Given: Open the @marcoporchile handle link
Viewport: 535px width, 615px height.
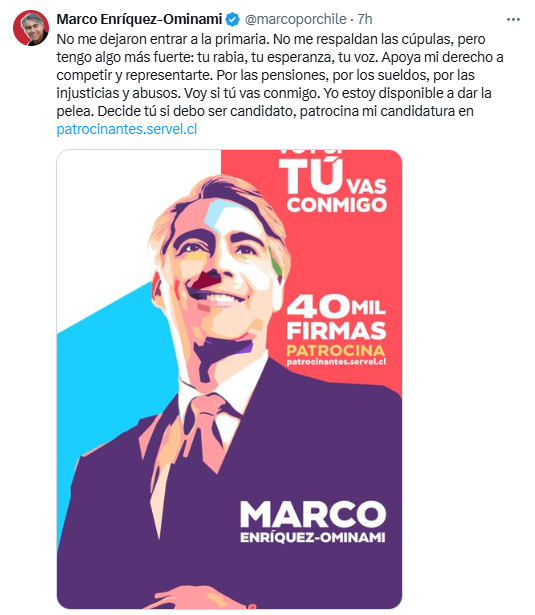Looking at the screenshot, I should click(x=296, y=19).
